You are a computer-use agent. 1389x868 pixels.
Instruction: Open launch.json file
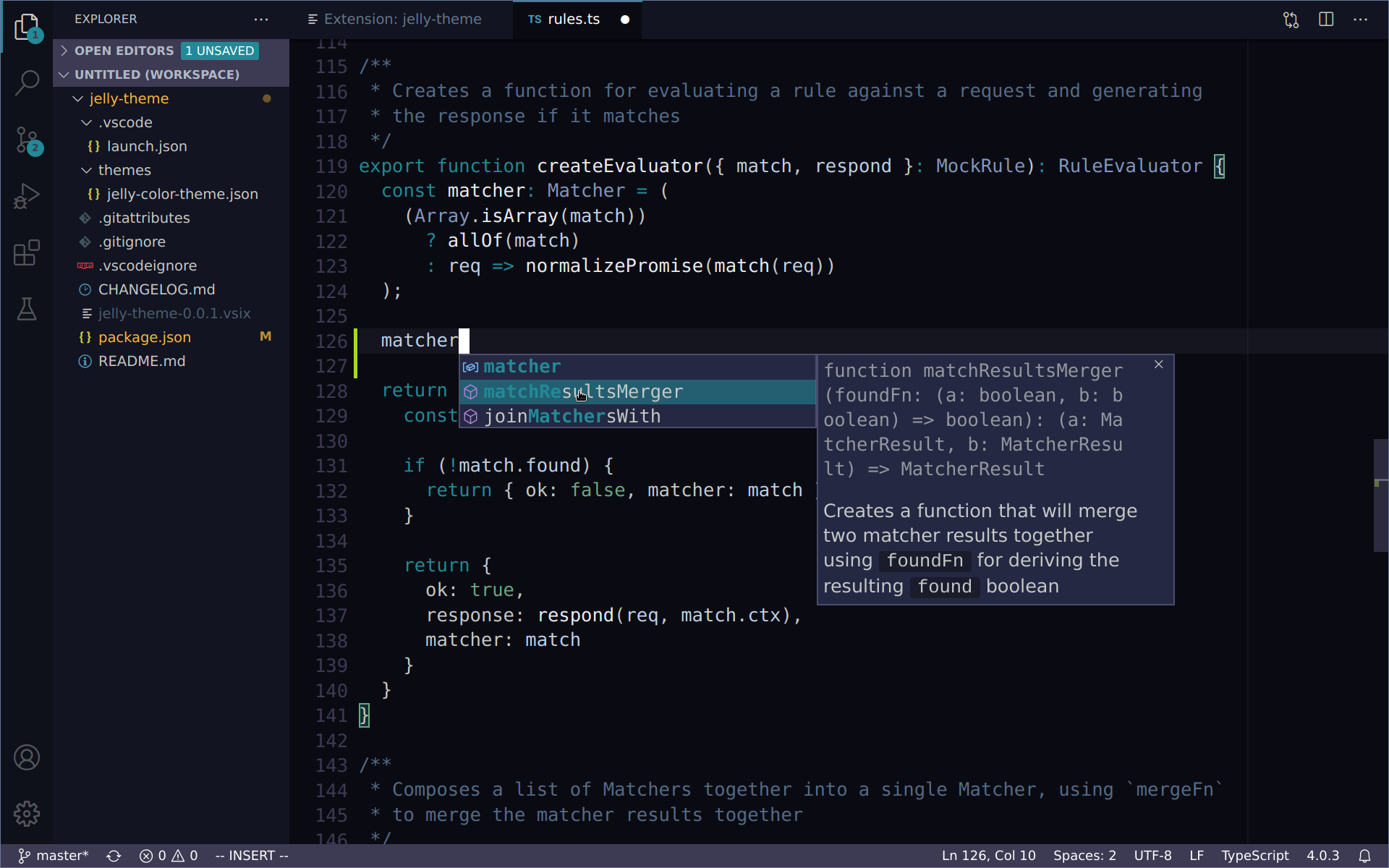(171, 146)
